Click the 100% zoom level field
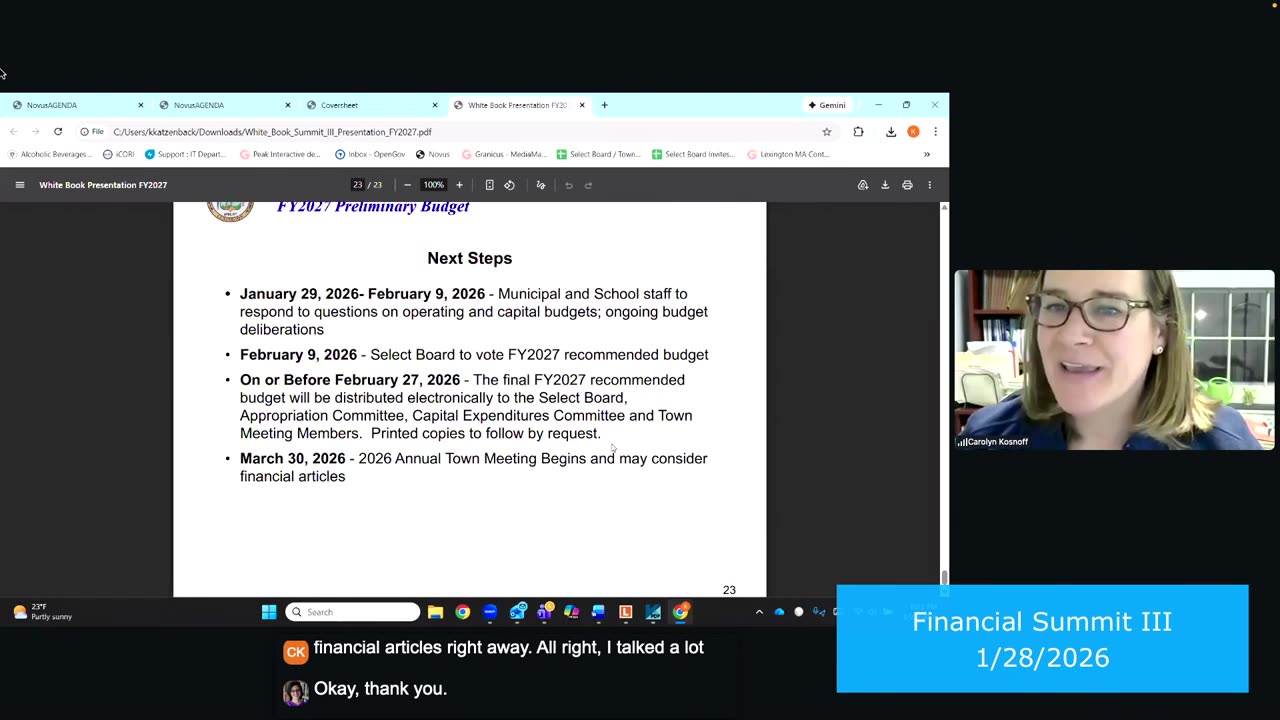 coord(433,185)
